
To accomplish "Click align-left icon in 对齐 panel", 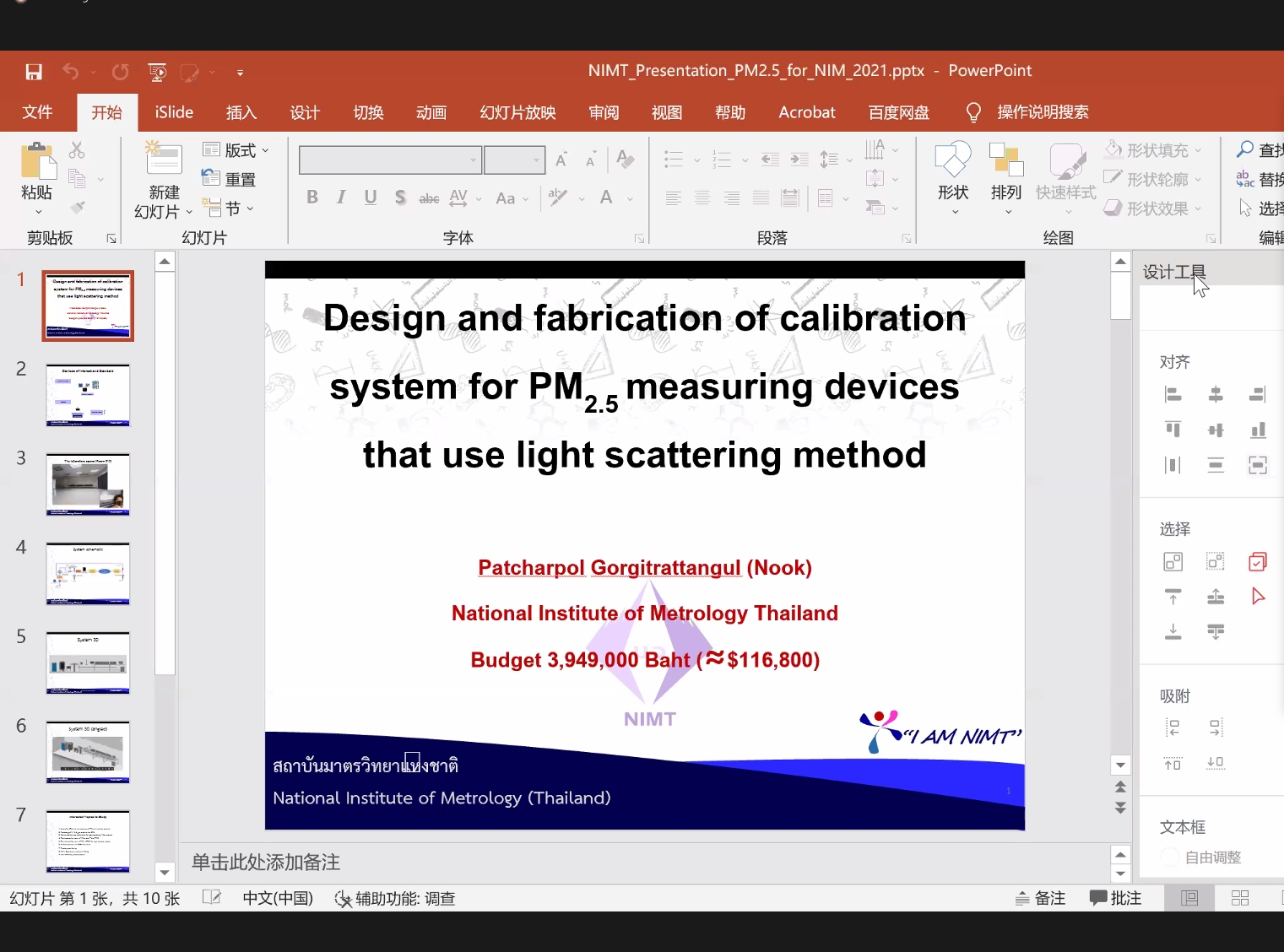I will 1173,394.
